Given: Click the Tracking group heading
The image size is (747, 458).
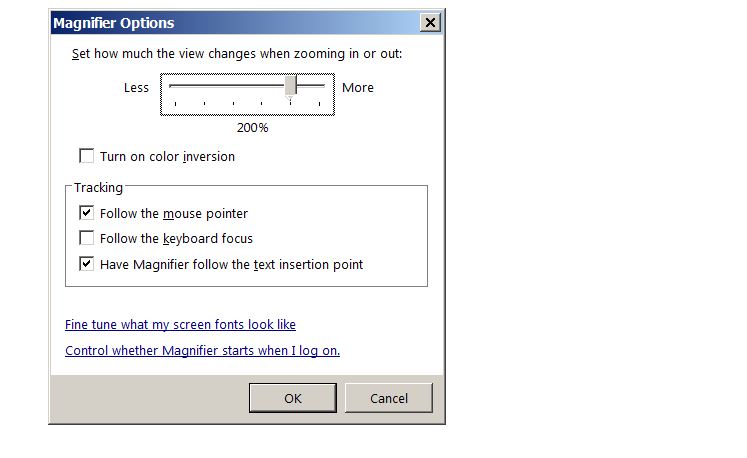Looking at the screenshot, I should [x=98, y=188].
